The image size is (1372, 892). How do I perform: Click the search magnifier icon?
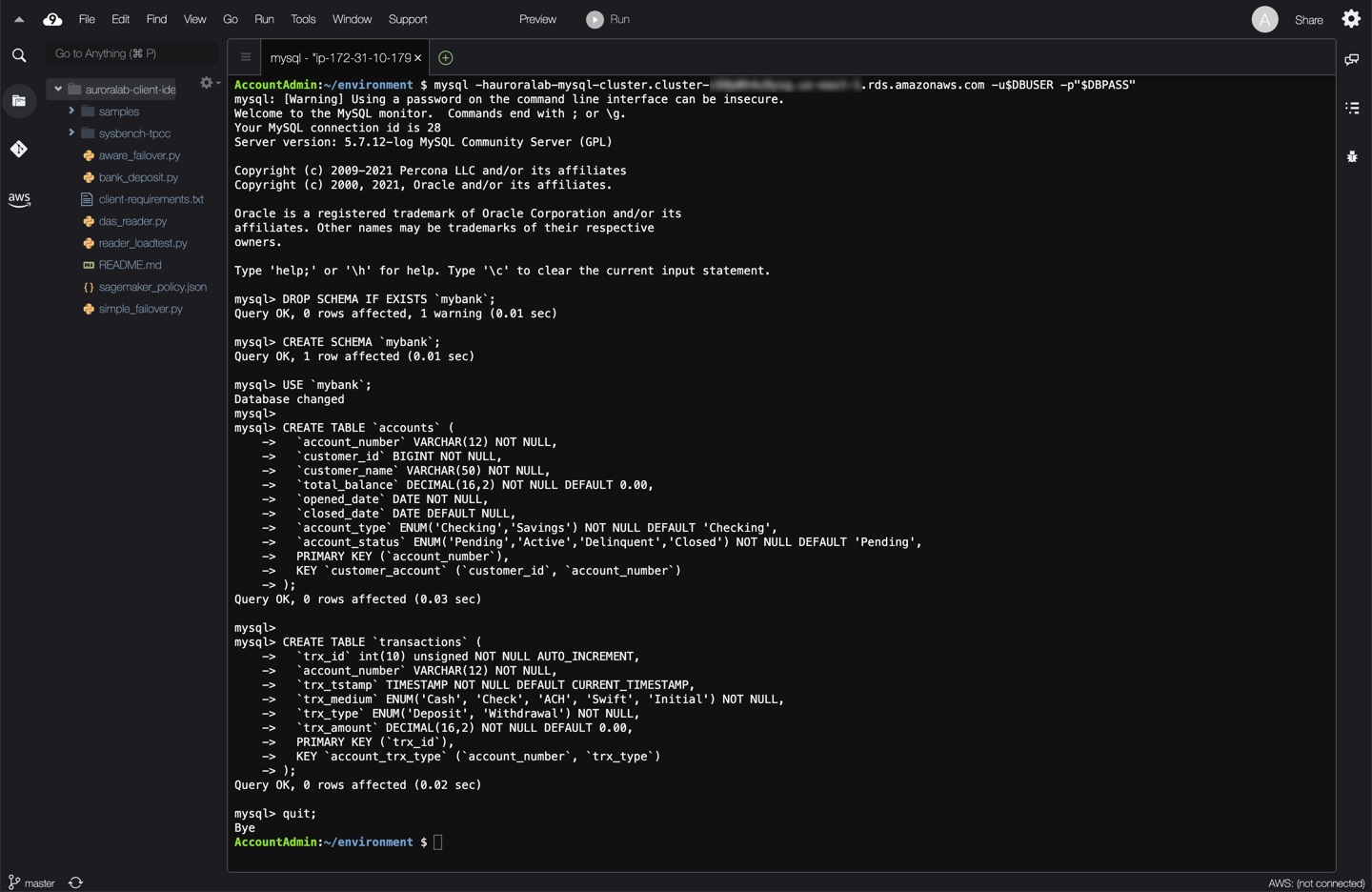point(19,54)
